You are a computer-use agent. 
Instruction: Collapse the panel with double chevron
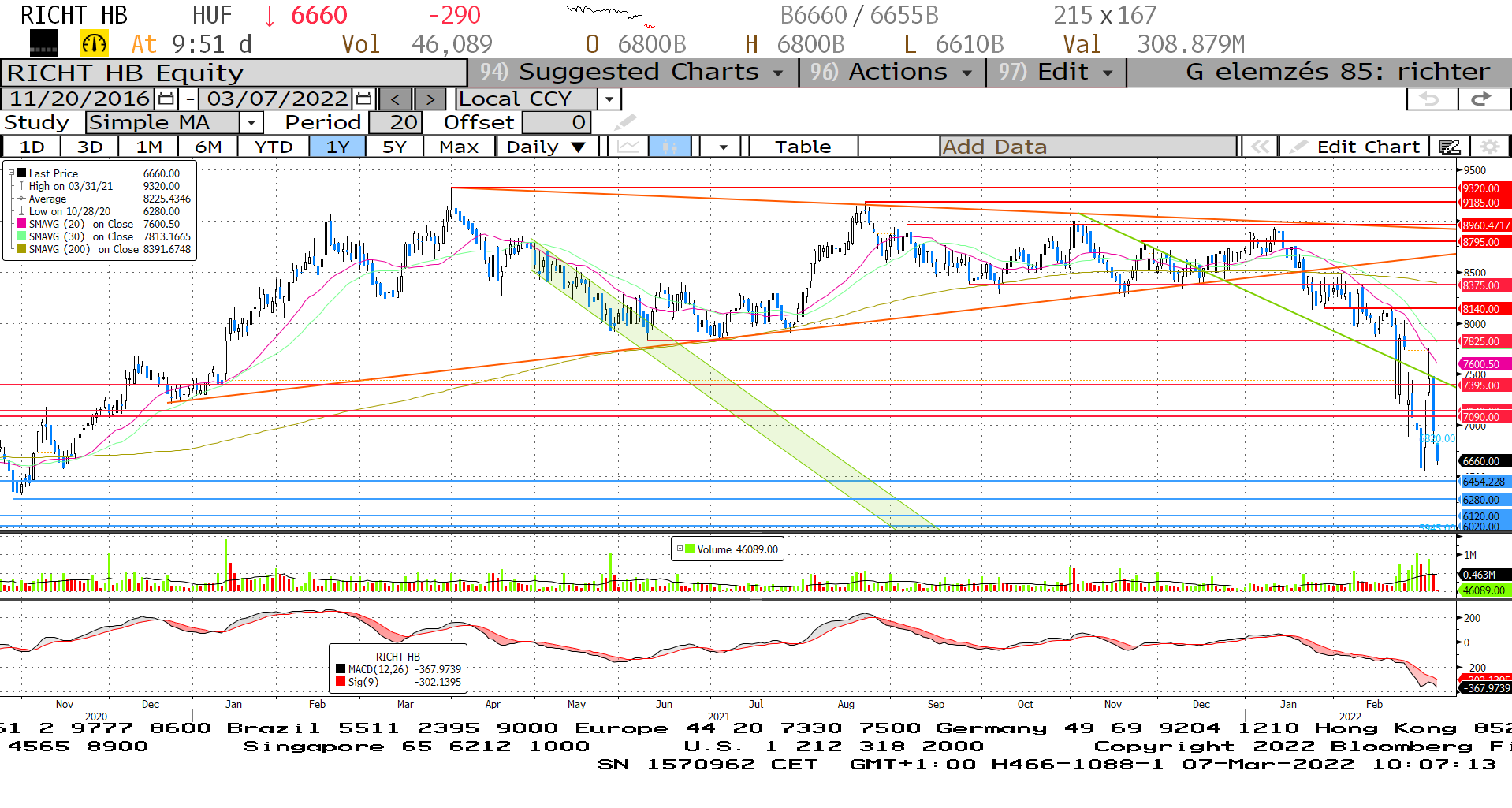click(1260, 147)
